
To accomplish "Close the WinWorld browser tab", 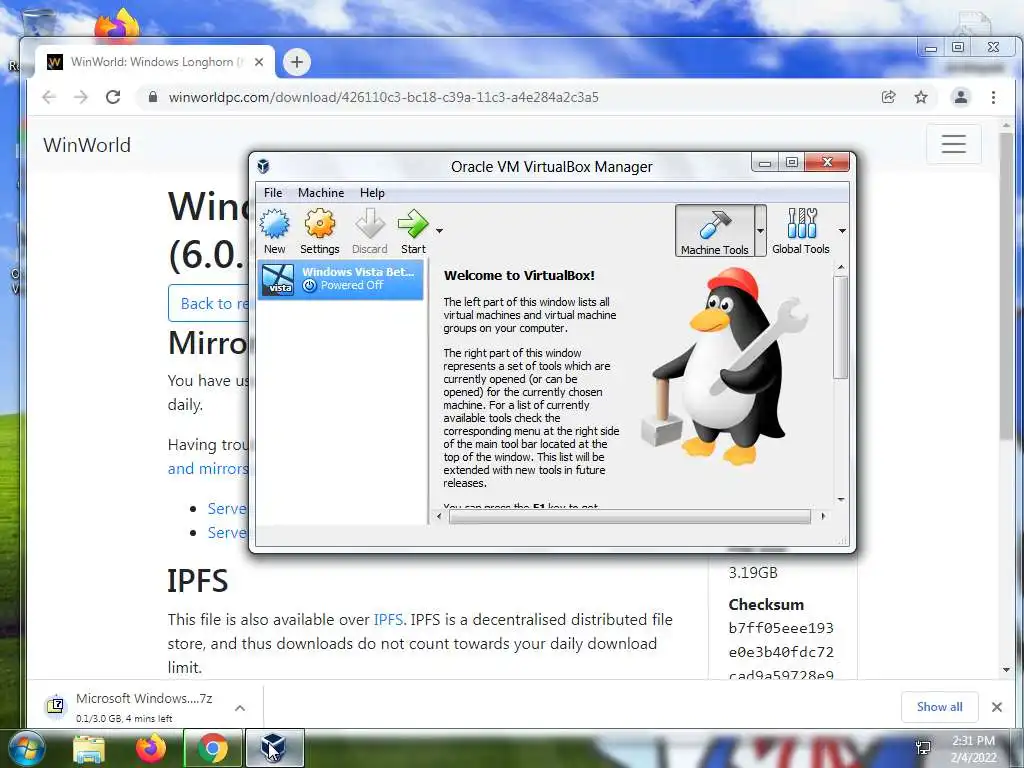I will tap(259, 62).
